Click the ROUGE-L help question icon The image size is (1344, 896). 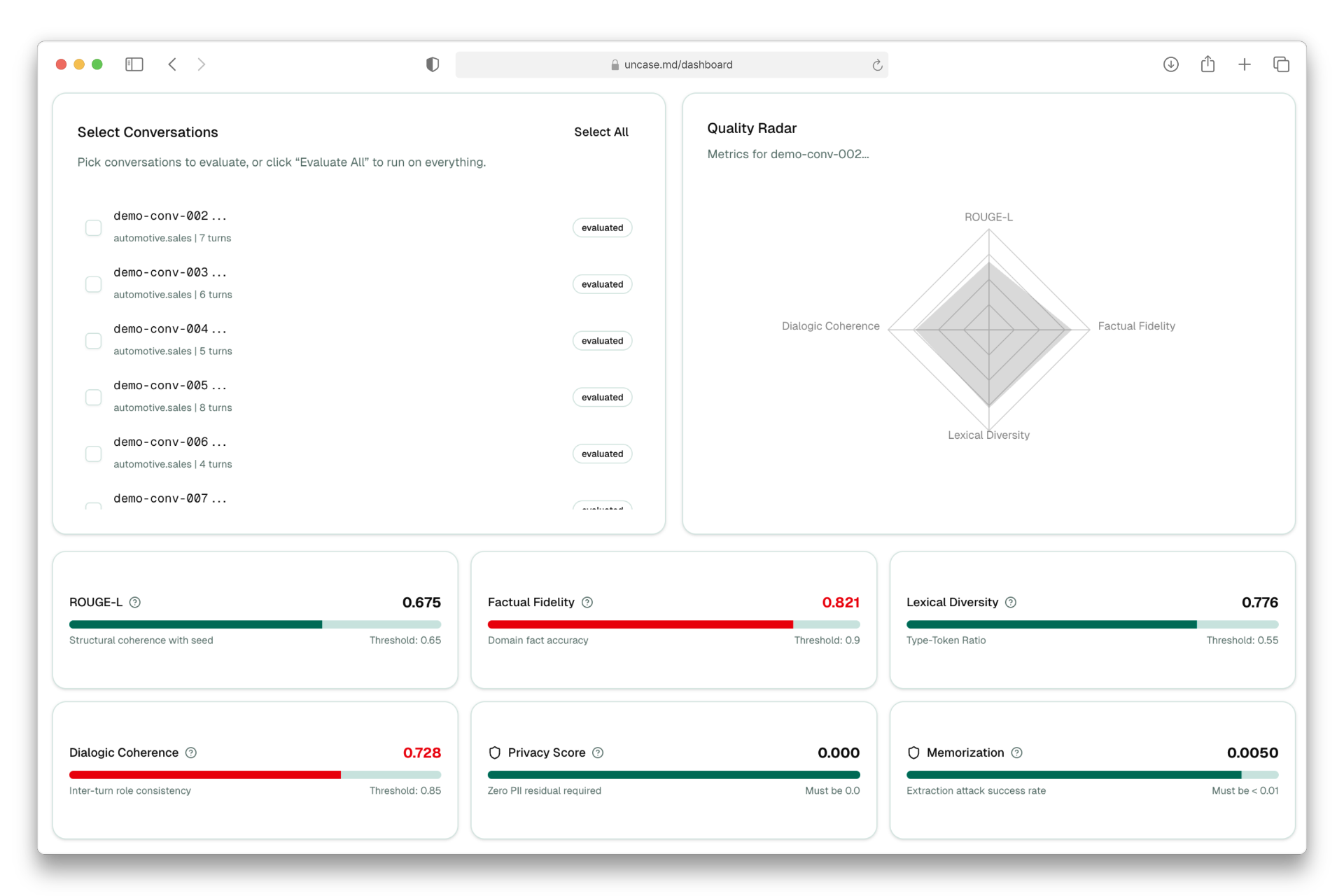pos(135,602)
